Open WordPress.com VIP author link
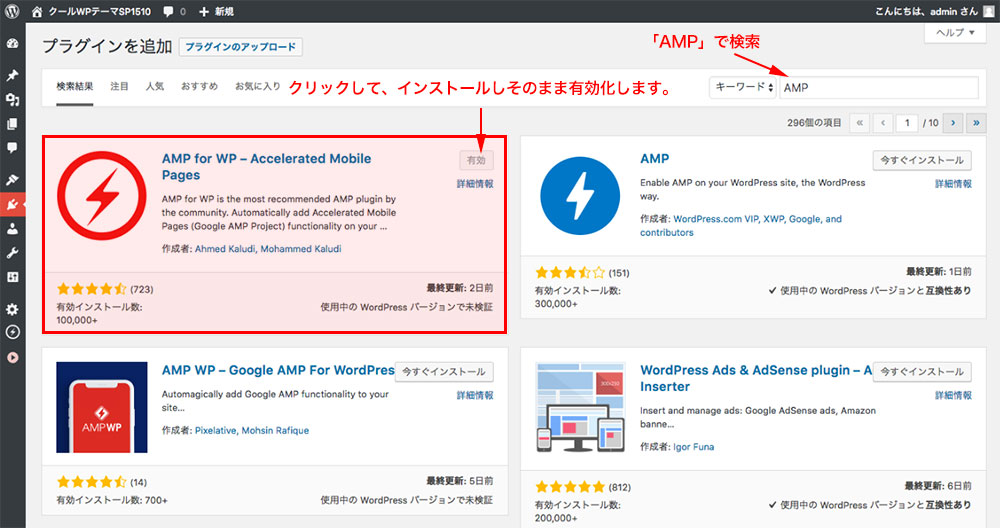The image size is (1000, 528). (716, 219)
